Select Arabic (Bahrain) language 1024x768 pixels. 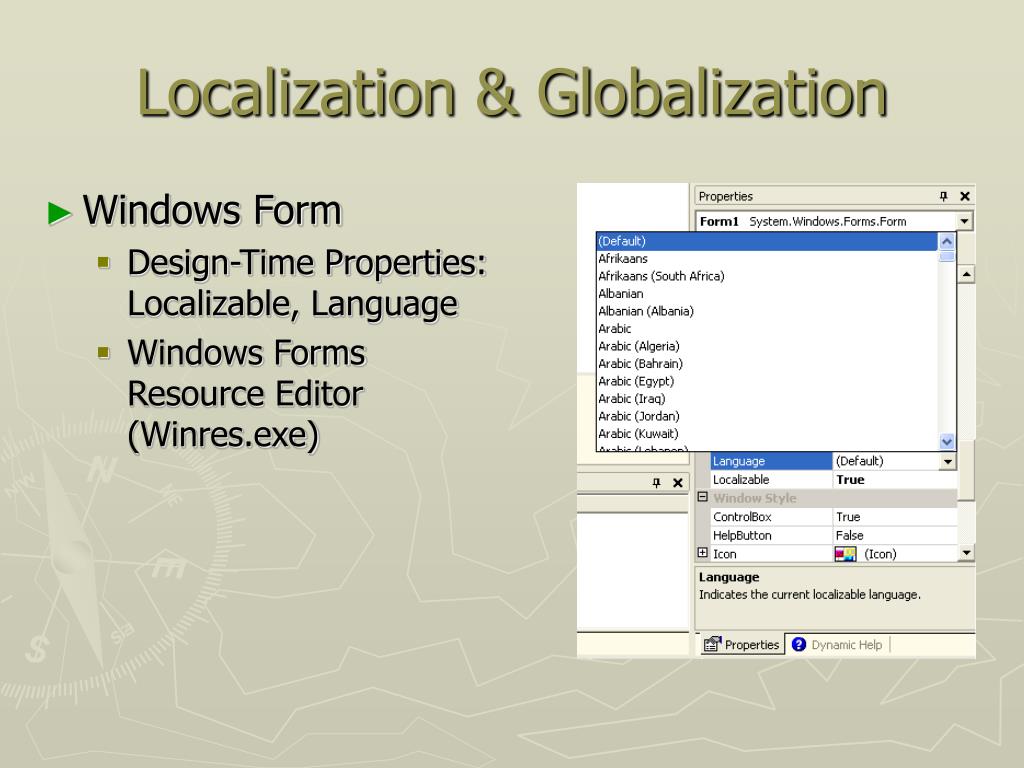(x=767, y=364)
